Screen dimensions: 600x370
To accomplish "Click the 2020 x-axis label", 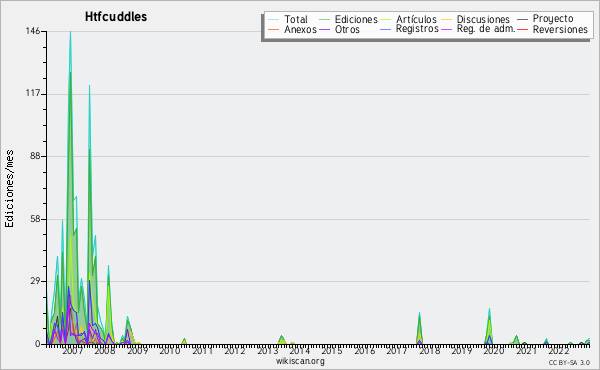I will pos(494,350).
